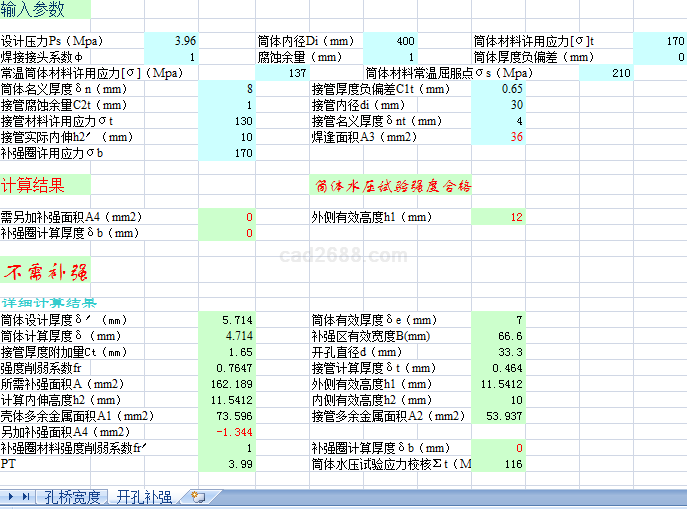Click cylinder allowable stress cell showing 170 at top right
Screen dimensions: 687x509
coord(659,41)
